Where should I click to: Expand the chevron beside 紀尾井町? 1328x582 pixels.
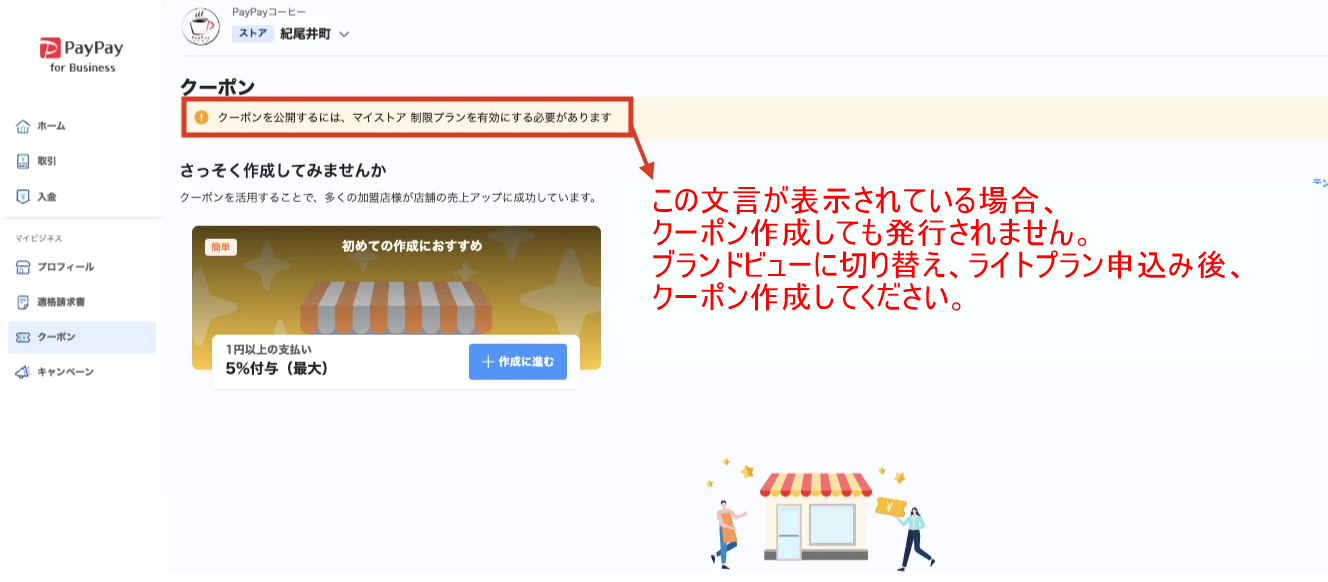pyautogui.click(x=344, y=34)
